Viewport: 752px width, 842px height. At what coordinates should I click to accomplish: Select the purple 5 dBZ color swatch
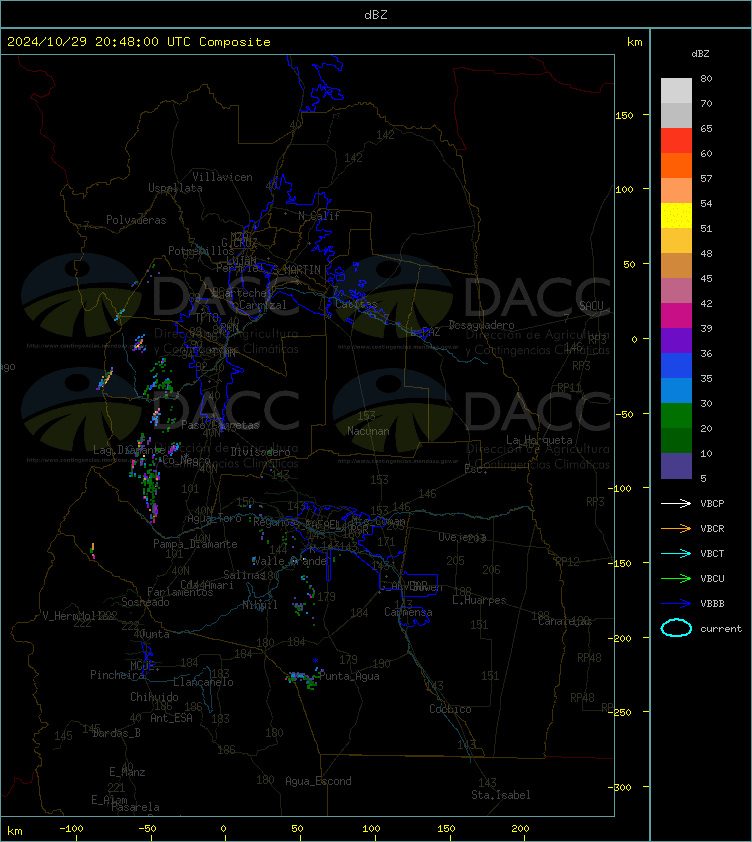point(676,466)
